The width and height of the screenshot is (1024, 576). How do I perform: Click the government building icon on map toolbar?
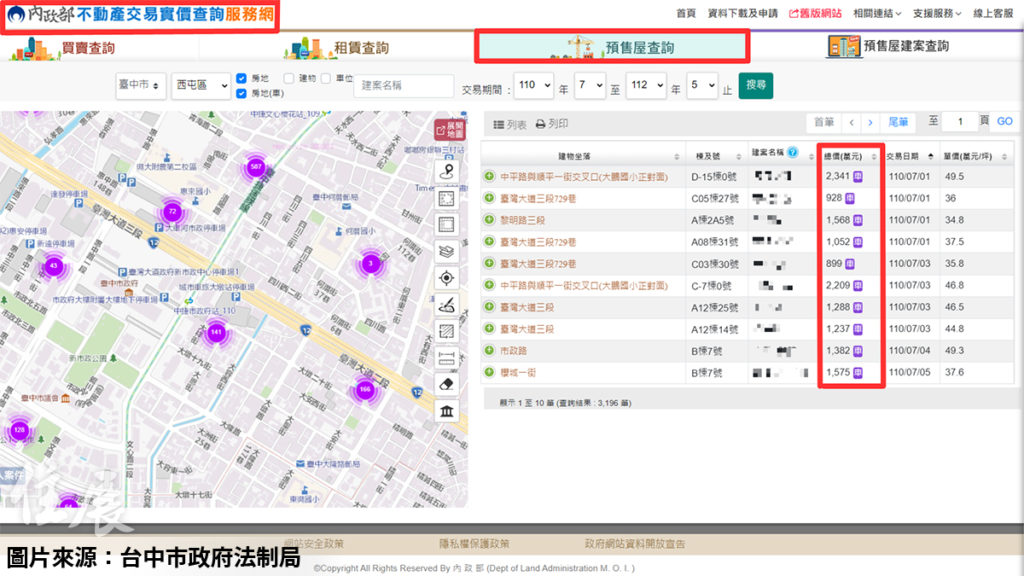point(447,412)
